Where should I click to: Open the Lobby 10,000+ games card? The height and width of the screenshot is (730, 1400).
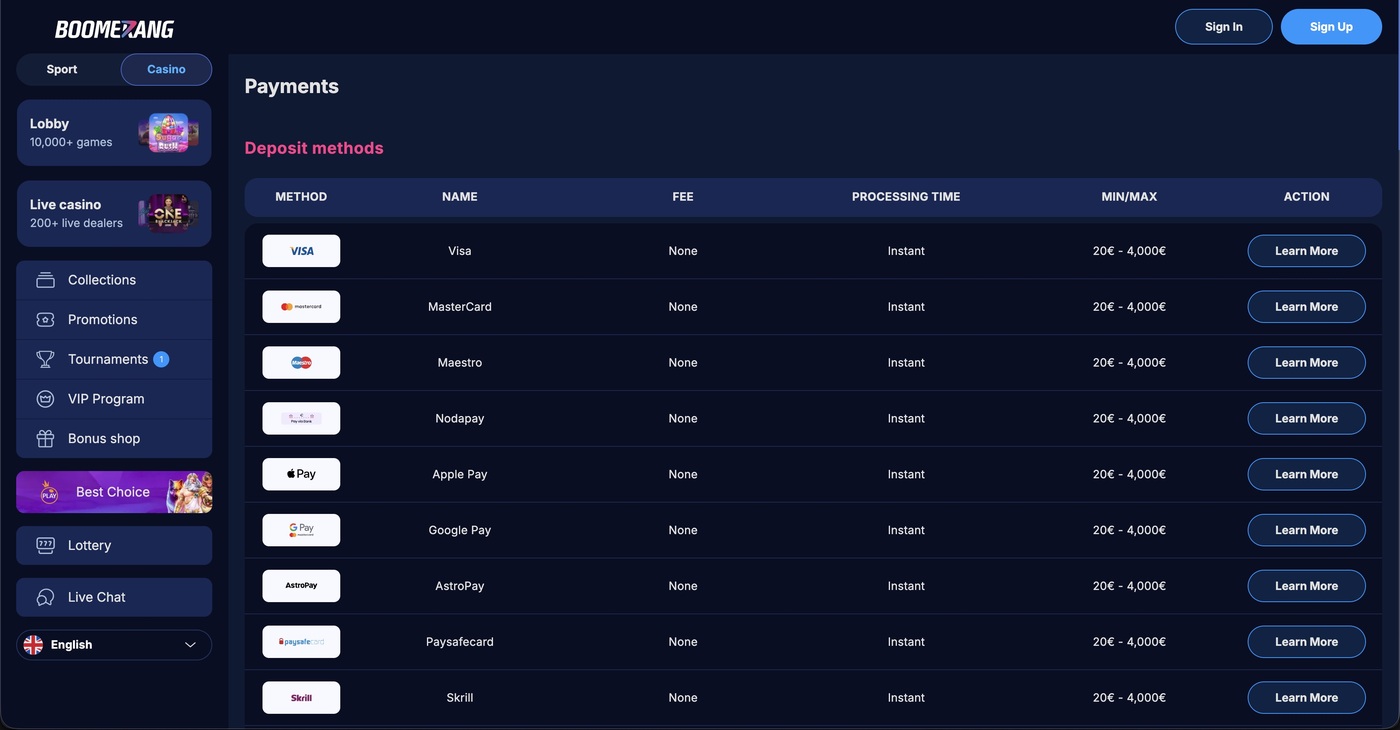click(x=114, y=133)
